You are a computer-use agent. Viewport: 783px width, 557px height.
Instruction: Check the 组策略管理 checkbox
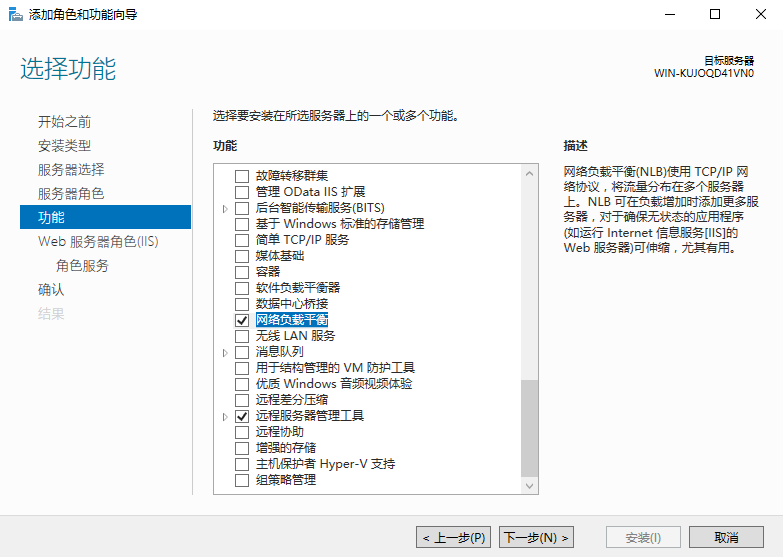(242, 480)
